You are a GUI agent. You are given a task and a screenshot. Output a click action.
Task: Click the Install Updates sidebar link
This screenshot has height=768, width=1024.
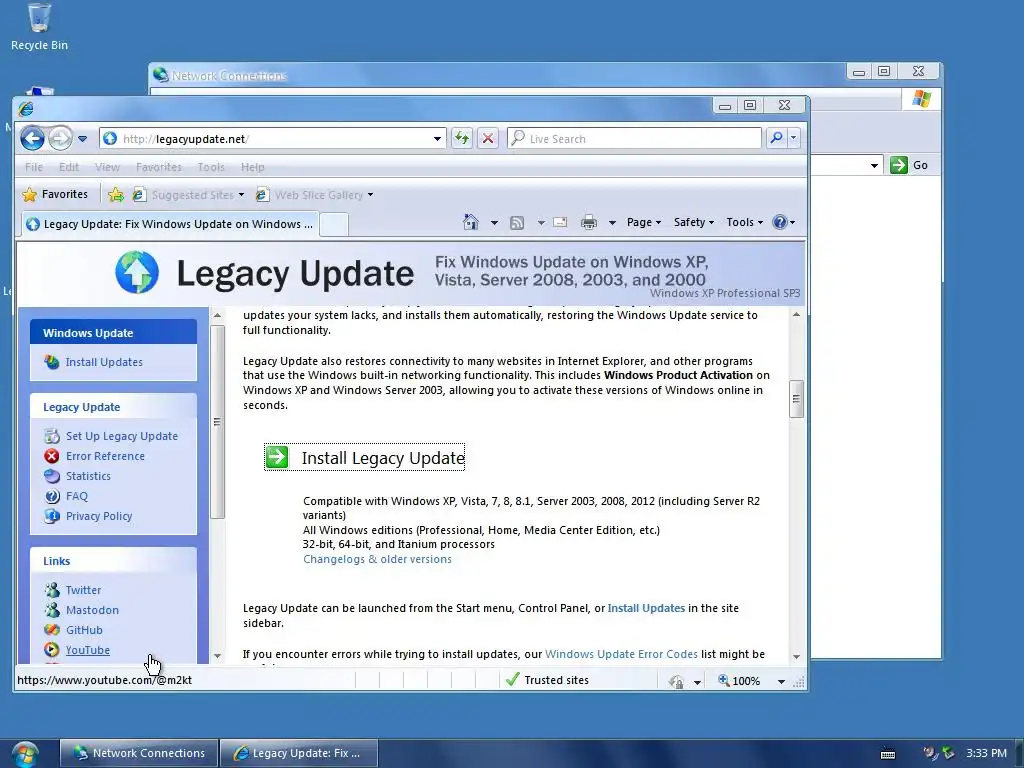click(x=104, y=362)
